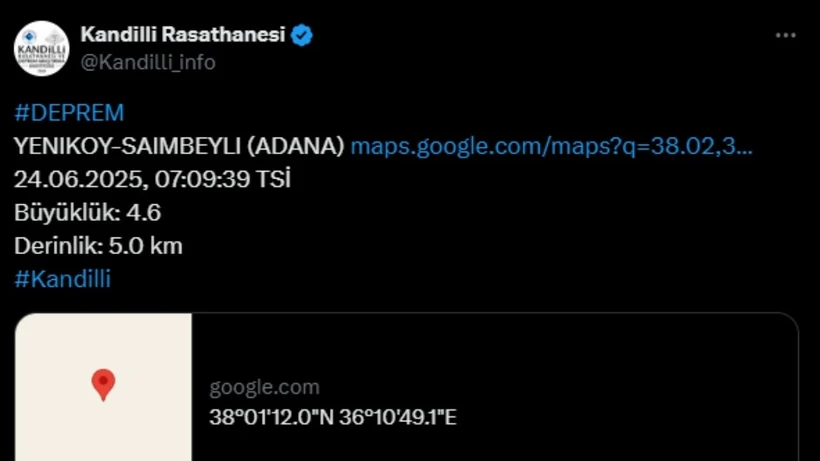The height and width of the screenshot is (461, 820).
Task: Click the Kandilli Rasathanesi display name
Action: 182,35
